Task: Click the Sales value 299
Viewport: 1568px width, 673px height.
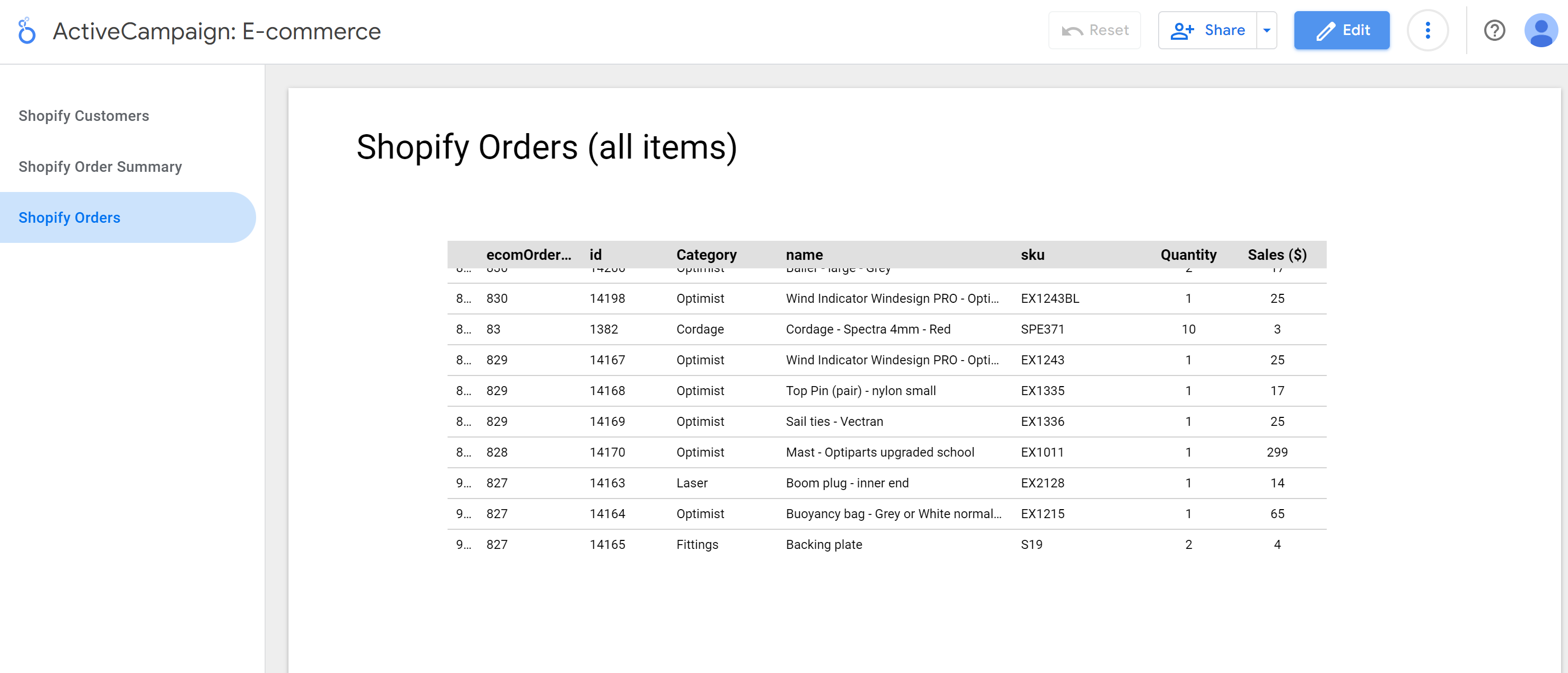Action: click(x=1277, y=452)
